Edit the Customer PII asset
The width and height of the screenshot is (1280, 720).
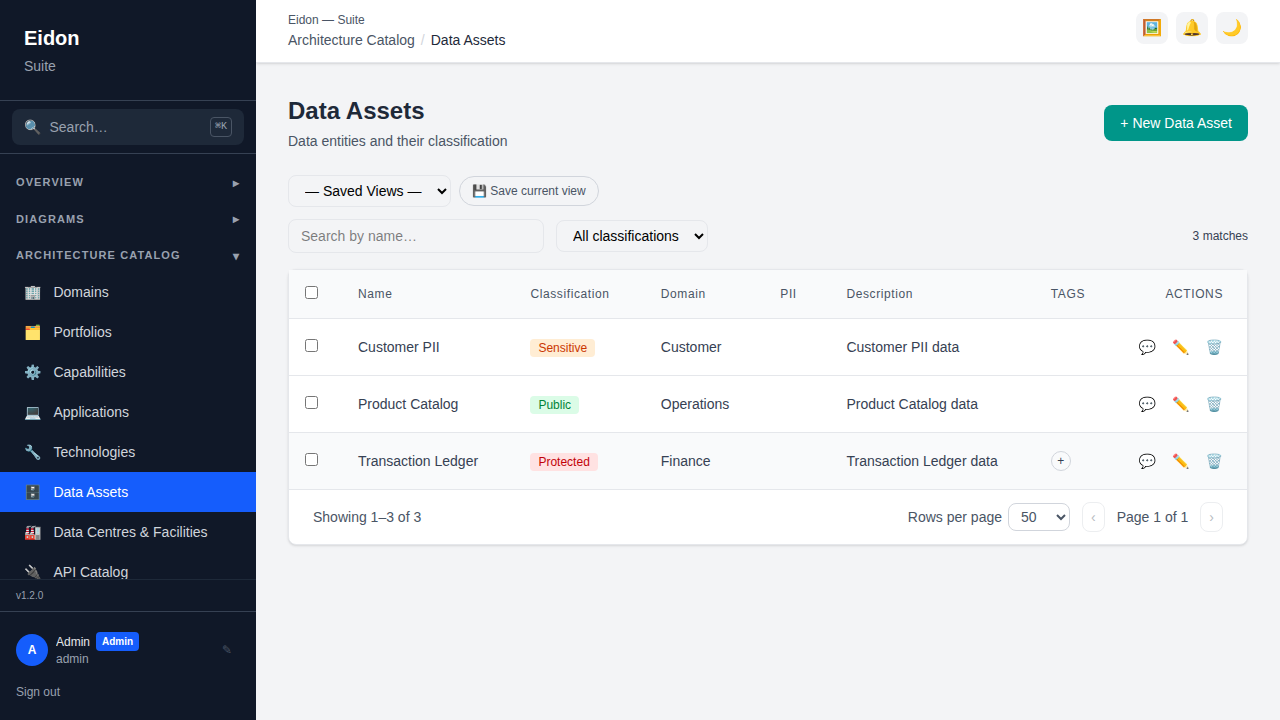click(x=1181, y=347)
